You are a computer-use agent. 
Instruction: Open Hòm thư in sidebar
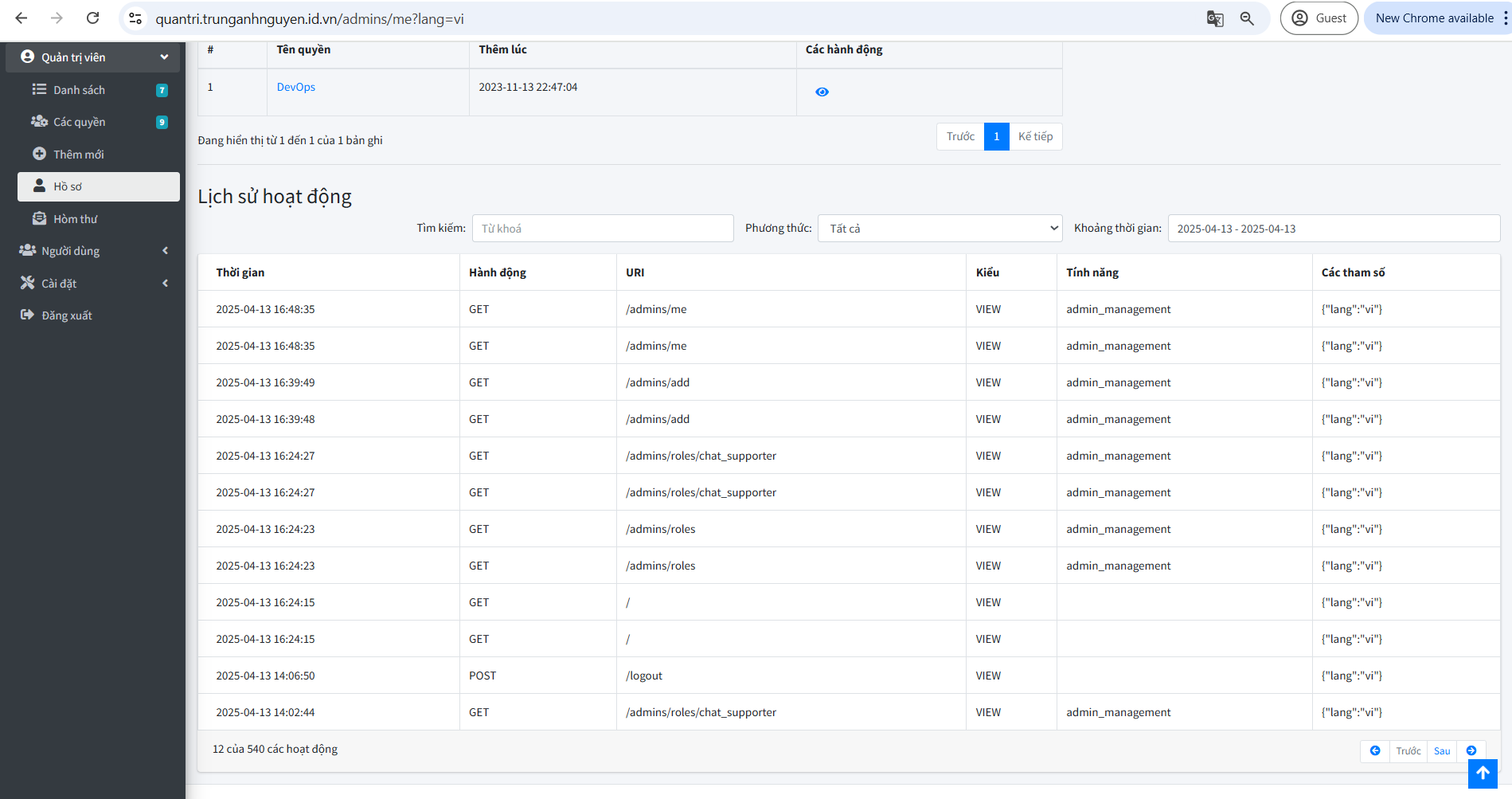[98, 219]
